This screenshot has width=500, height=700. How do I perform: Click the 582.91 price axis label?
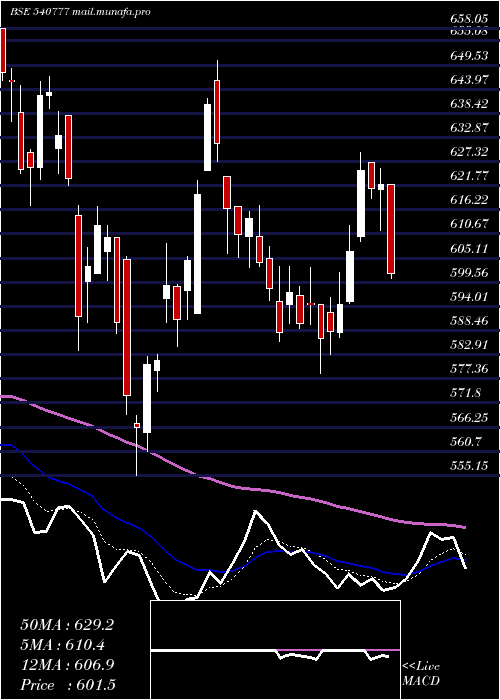[x=469, y=345]
